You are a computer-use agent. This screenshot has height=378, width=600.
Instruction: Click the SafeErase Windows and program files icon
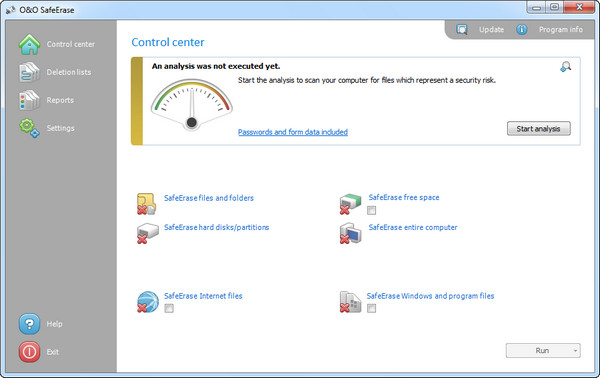[350, 302]
